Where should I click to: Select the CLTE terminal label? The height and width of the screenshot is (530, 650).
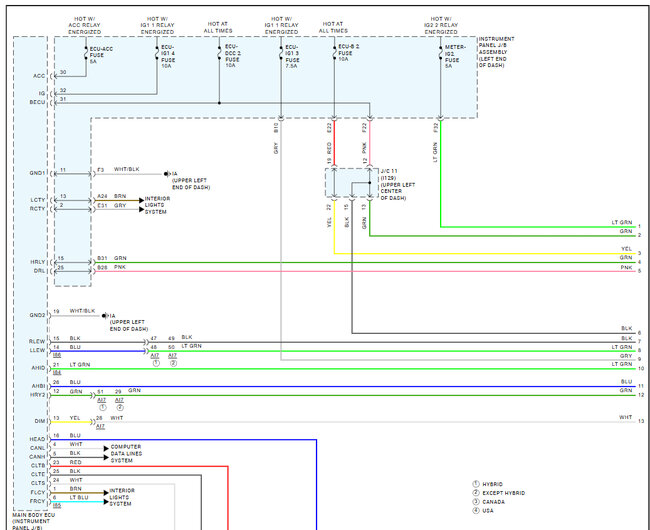point(38,474)
